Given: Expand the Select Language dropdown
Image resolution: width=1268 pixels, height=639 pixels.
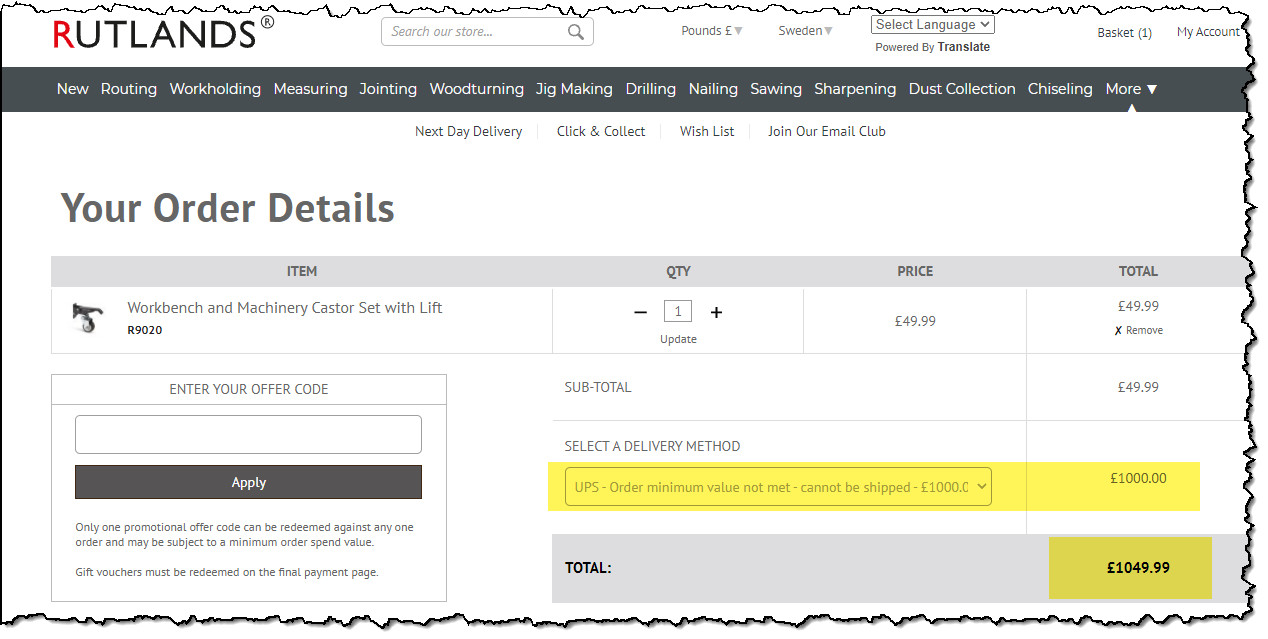Looking at the screenshot, I should [932, 25].
